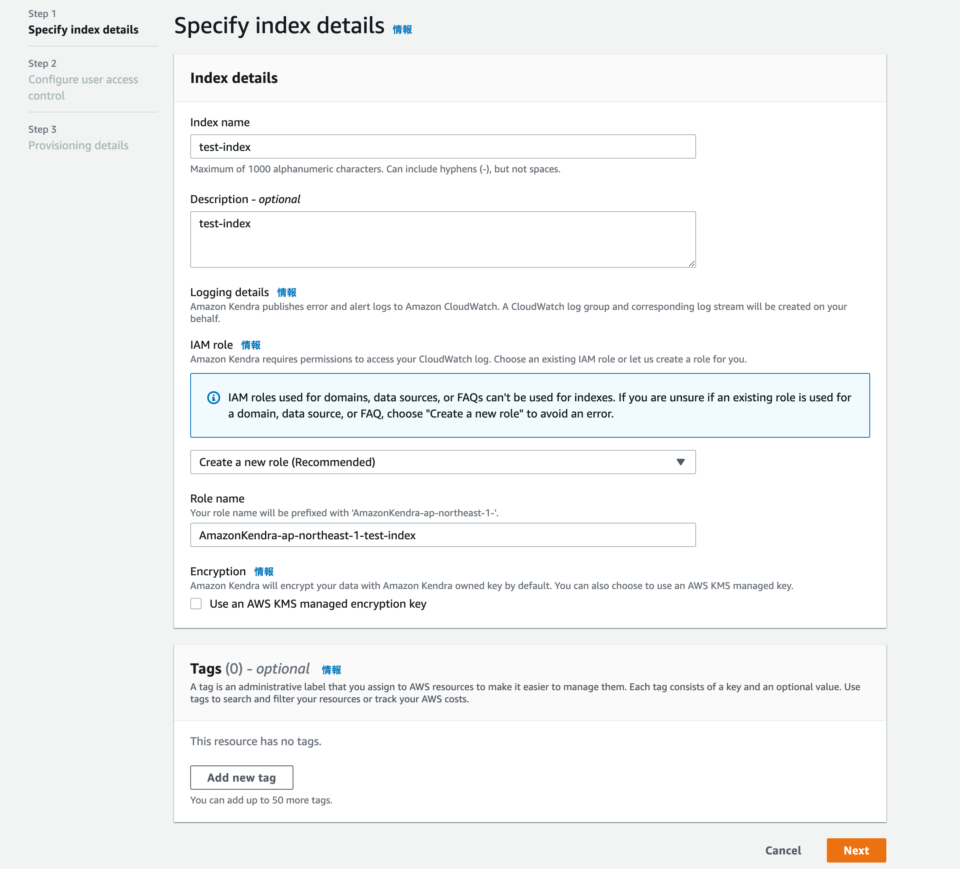This screenshot has width=960, height=869.
Task: Click the chevron on Create a new role selector
Action: click(x=682, y=461)
